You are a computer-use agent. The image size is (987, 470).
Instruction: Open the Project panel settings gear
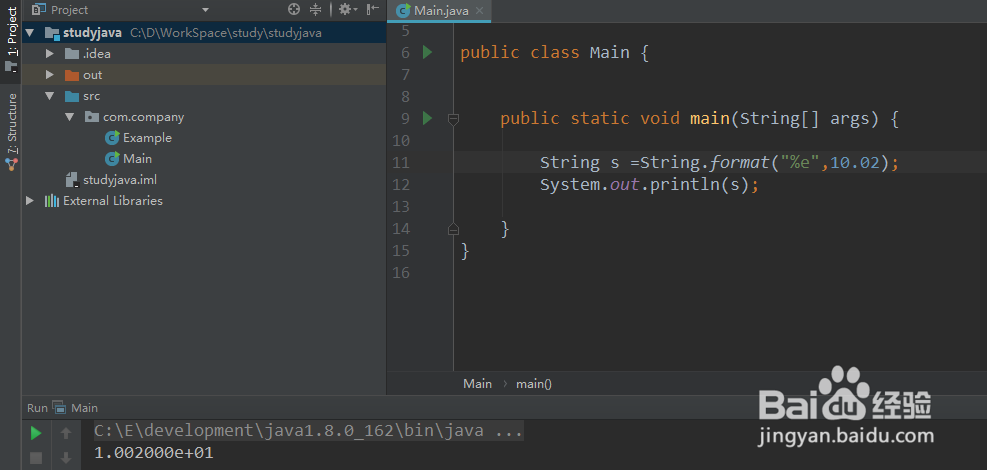point(345,9)
